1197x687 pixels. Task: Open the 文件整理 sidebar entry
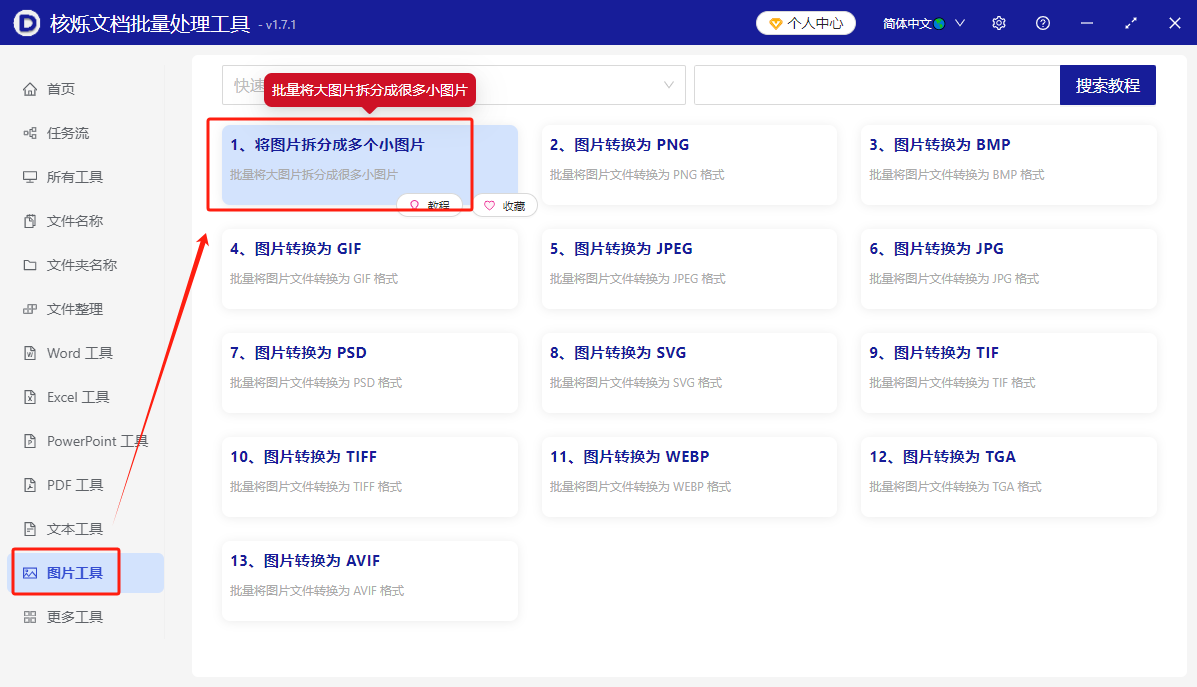point(64,308)
